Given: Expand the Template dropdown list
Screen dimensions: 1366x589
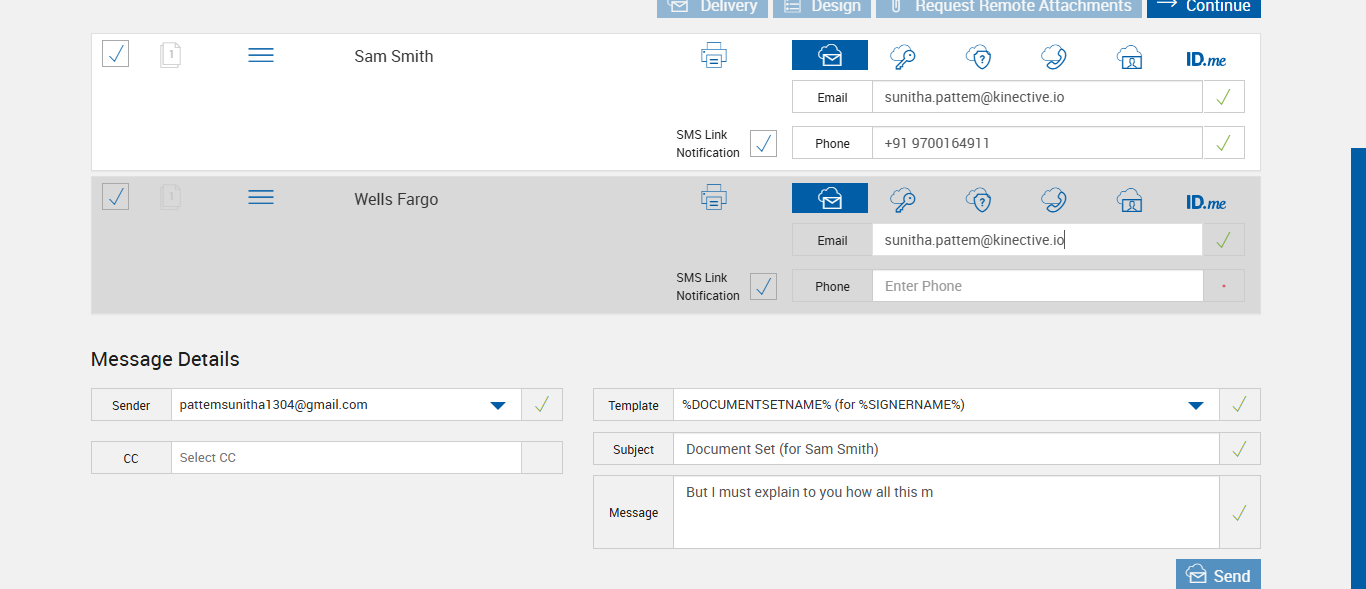Looking at the screenshot, I should coord(1195,405).
